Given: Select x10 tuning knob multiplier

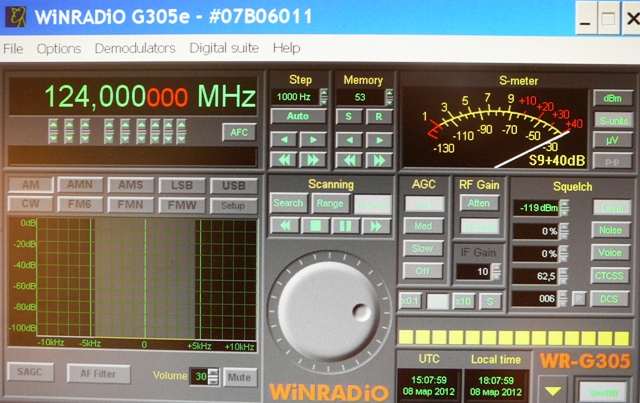Looking at the screenshot, I should (463, 301).
